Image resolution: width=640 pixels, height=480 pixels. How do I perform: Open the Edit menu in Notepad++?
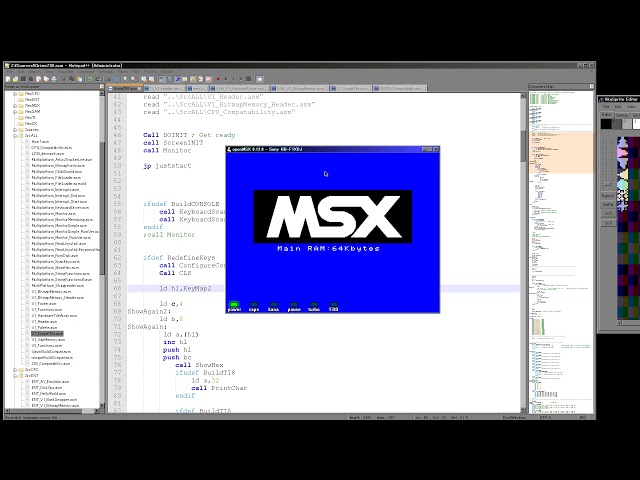coord(21,71)
